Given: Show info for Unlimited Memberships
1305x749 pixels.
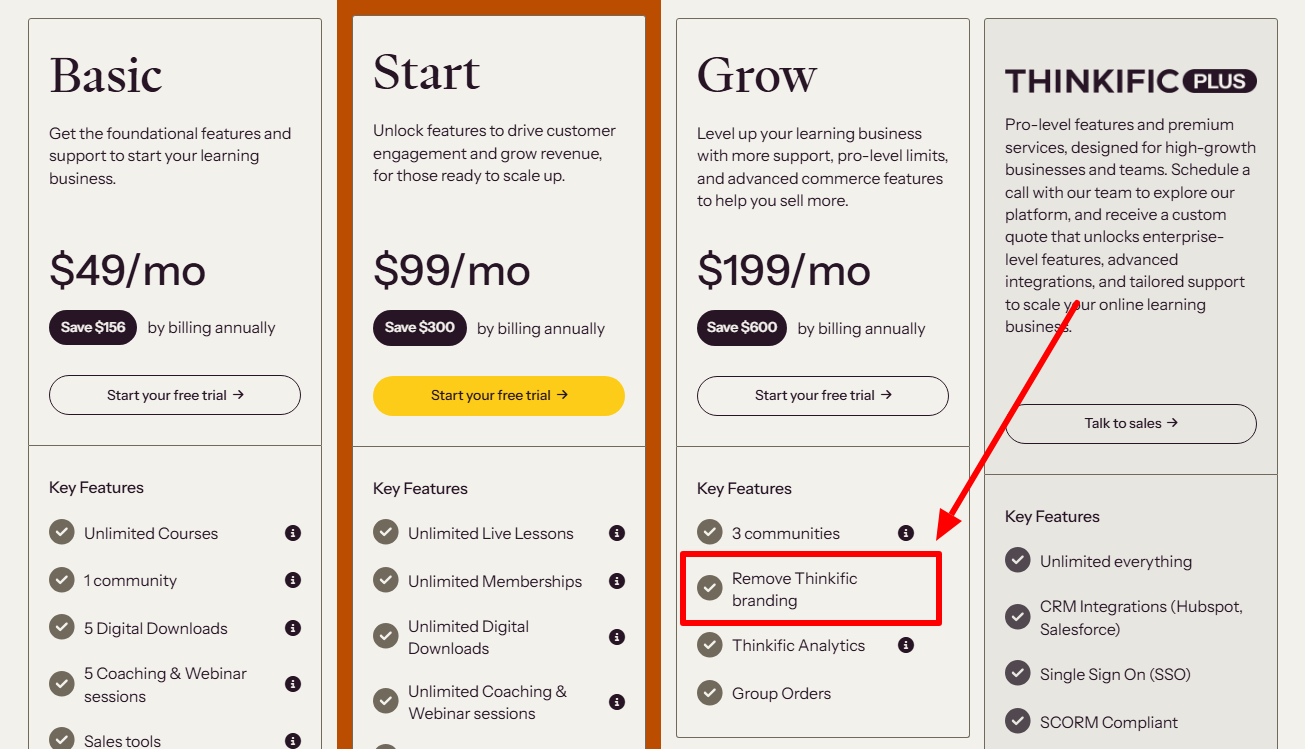Looking at the screenshot, I should tap(617, 581).
